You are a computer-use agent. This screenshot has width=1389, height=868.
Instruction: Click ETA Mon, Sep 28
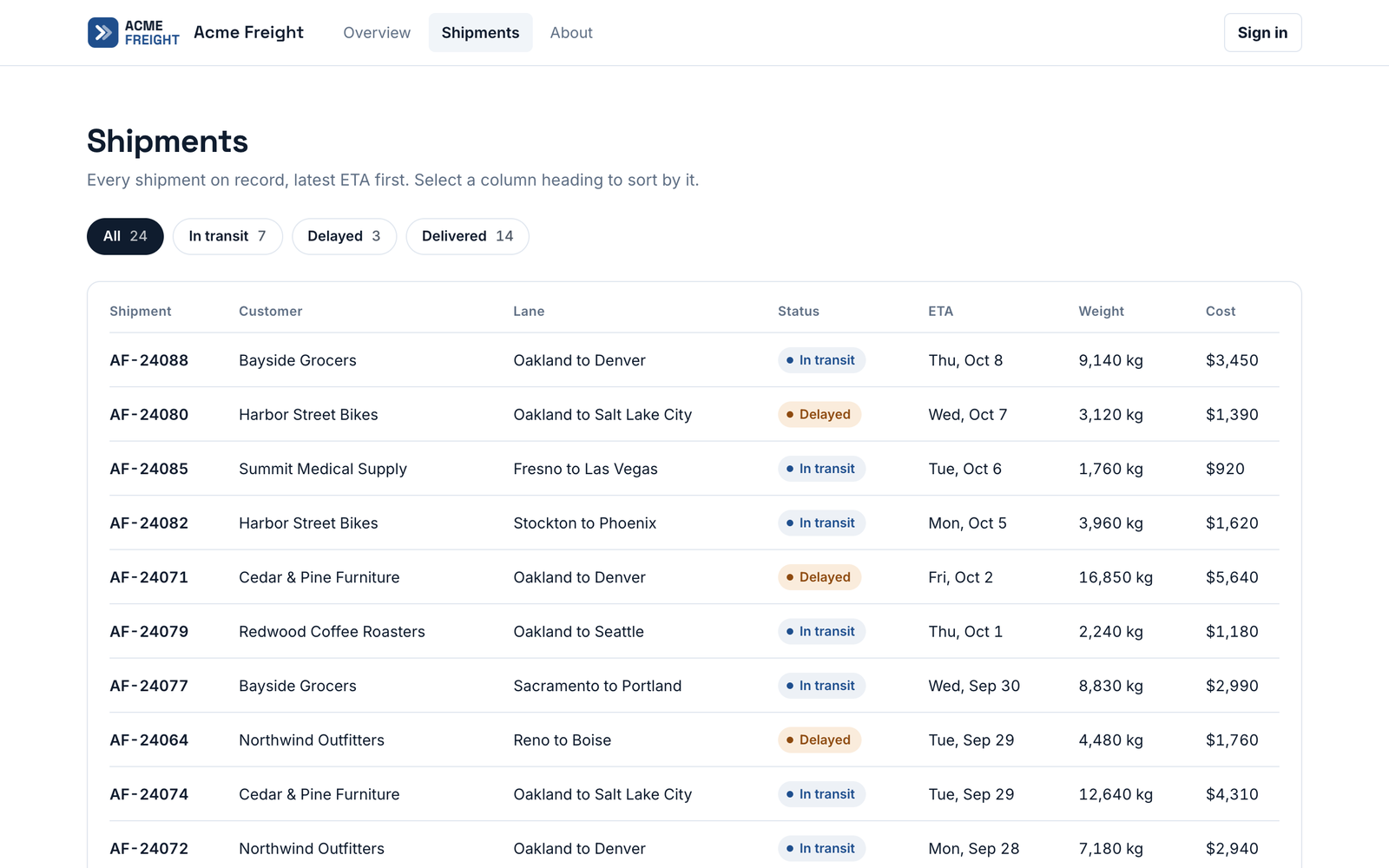(x=973, y=849)
